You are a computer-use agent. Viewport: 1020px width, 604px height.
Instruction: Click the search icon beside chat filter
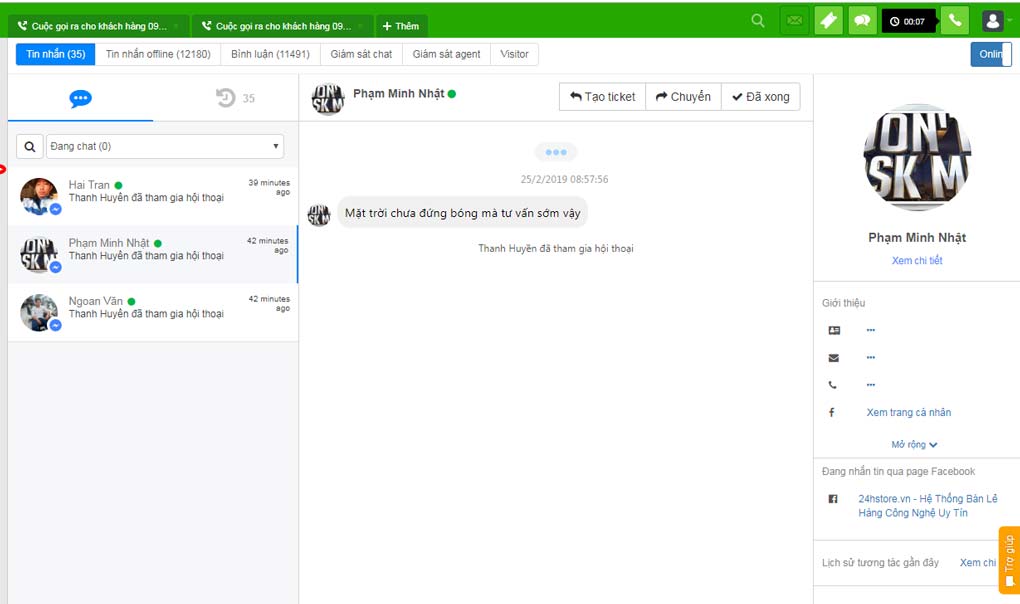30,147
